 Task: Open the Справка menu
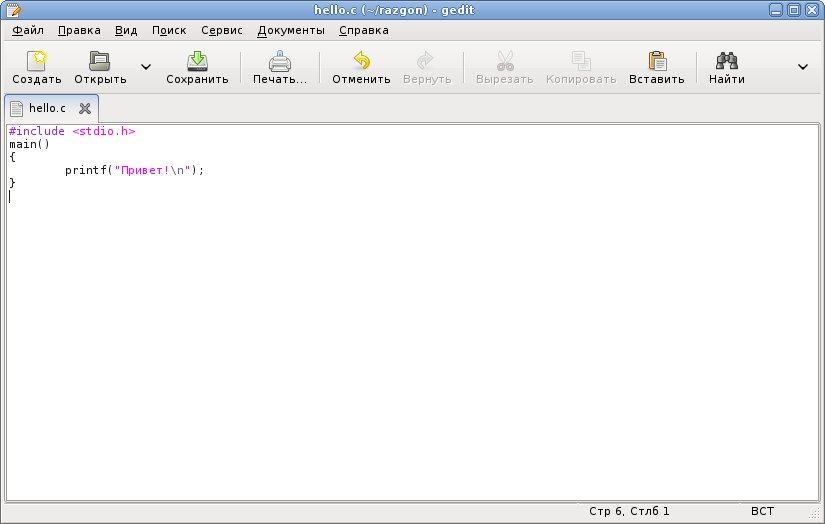pyautogui.click(x=364, y=31)
